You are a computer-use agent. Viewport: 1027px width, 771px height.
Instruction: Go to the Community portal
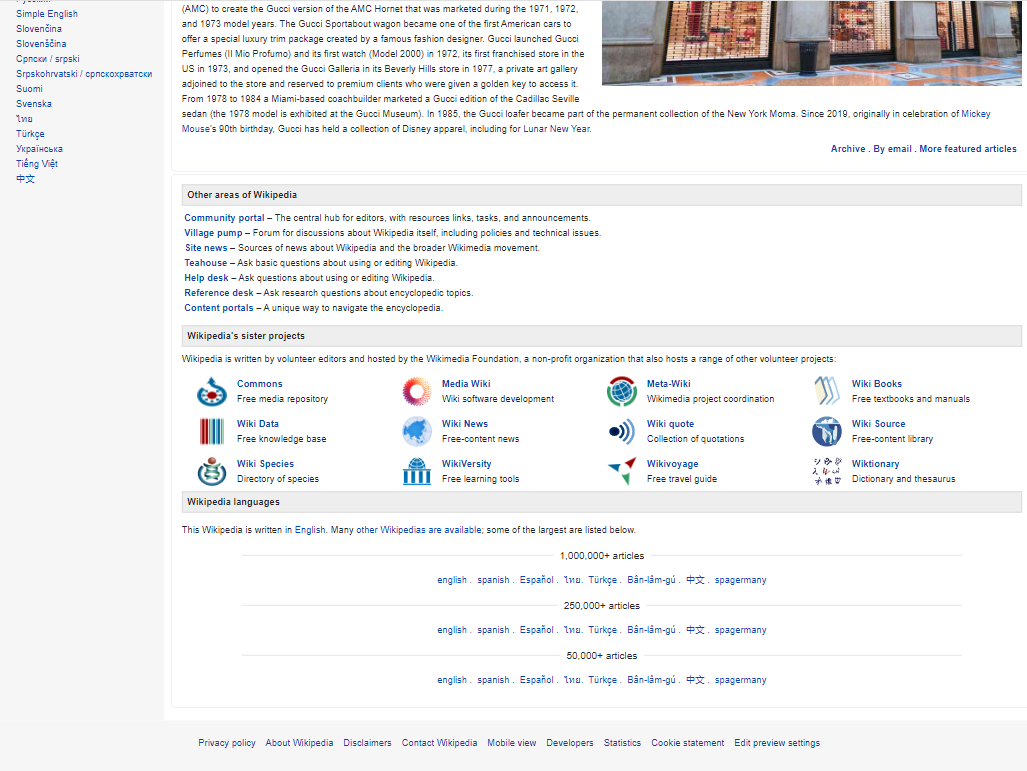[224, 218]
